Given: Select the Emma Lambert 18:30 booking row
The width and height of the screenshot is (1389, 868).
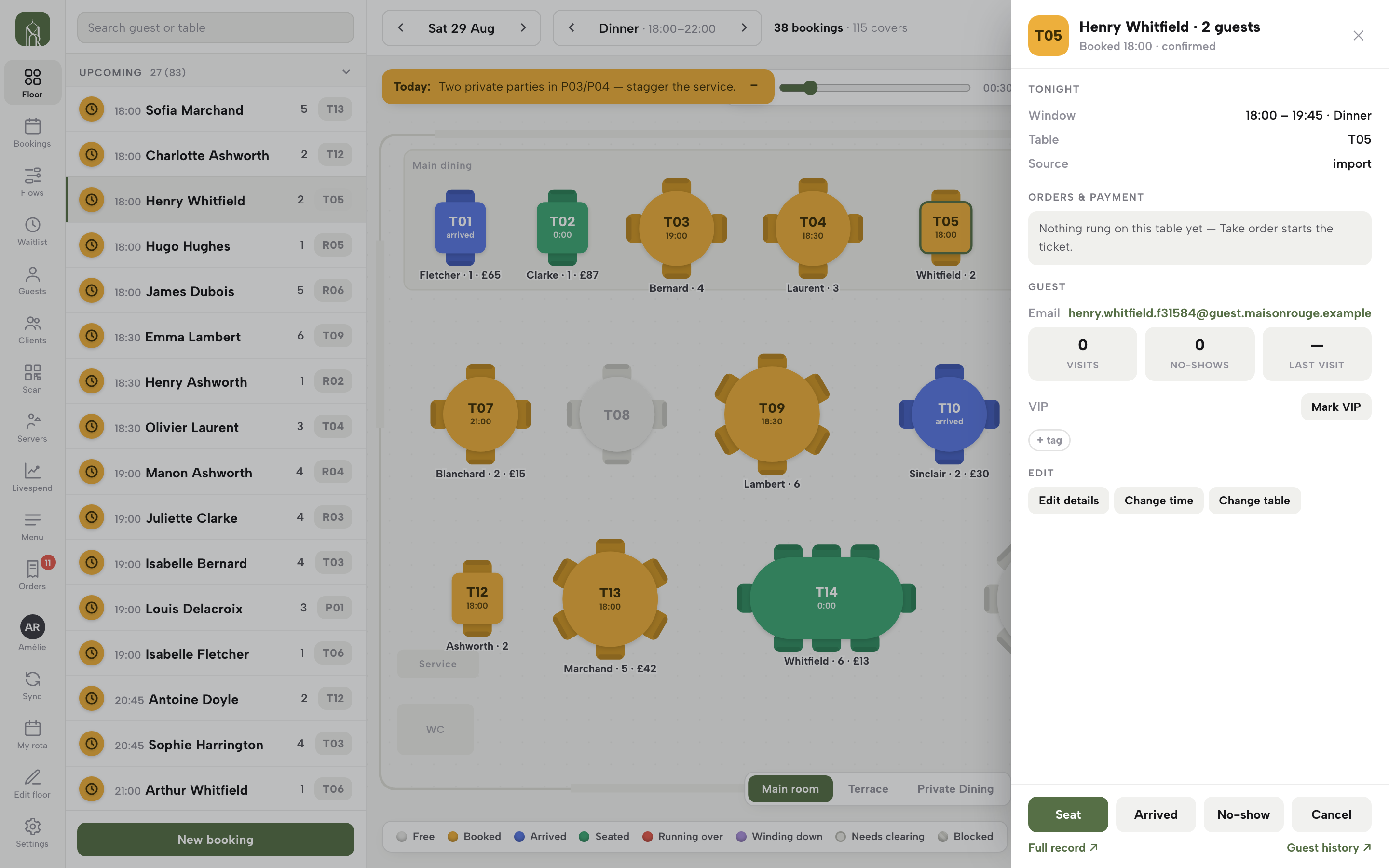Looking at the screenshot, I should point(215,336).
